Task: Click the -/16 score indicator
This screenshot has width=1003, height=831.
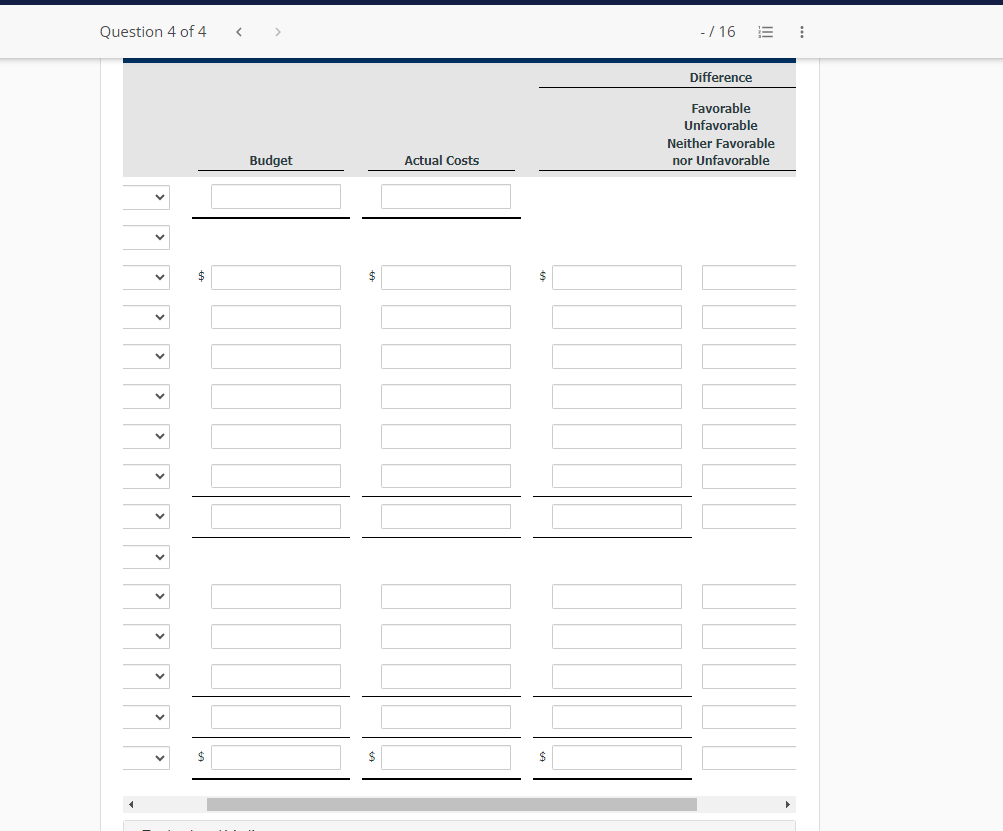Action: pyautogui.click(x=718, y=31)
